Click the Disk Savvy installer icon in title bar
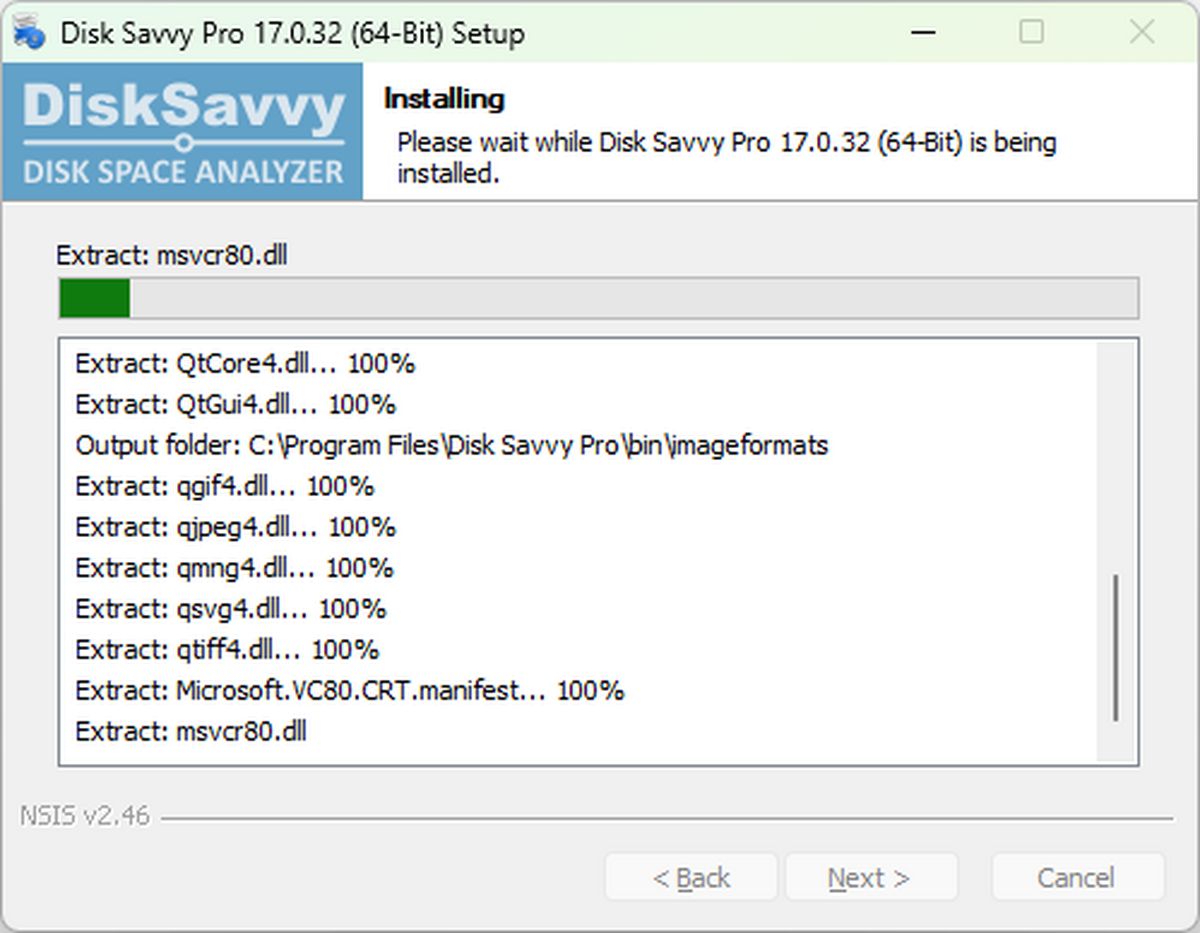1200x933 pixels. tap(29, 32)
